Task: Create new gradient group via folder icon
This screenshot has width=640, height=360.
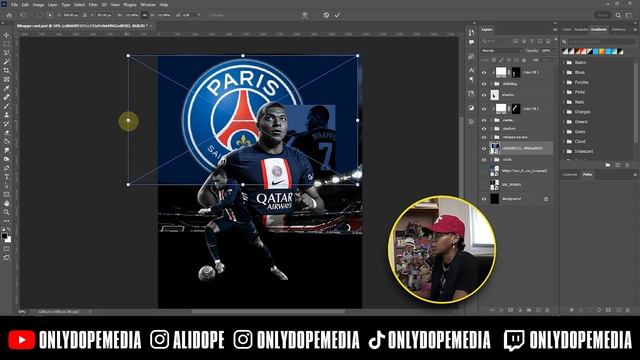Action: pyautogui.click(x=608, y=165)
